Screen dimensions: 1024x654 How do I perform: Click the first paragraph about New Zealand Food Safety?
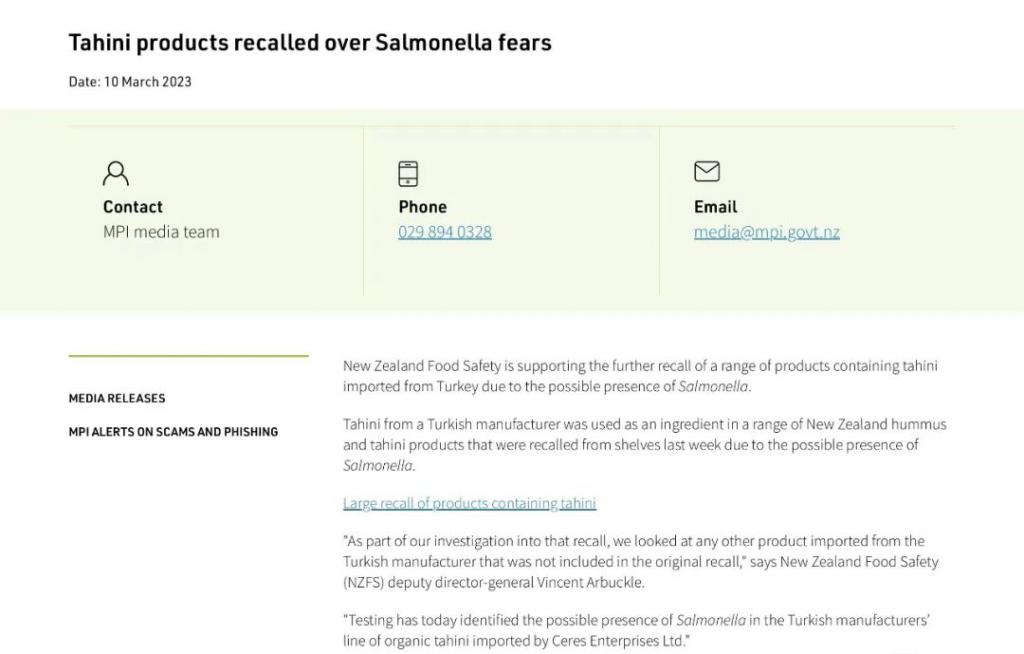(x=640, y=376)
